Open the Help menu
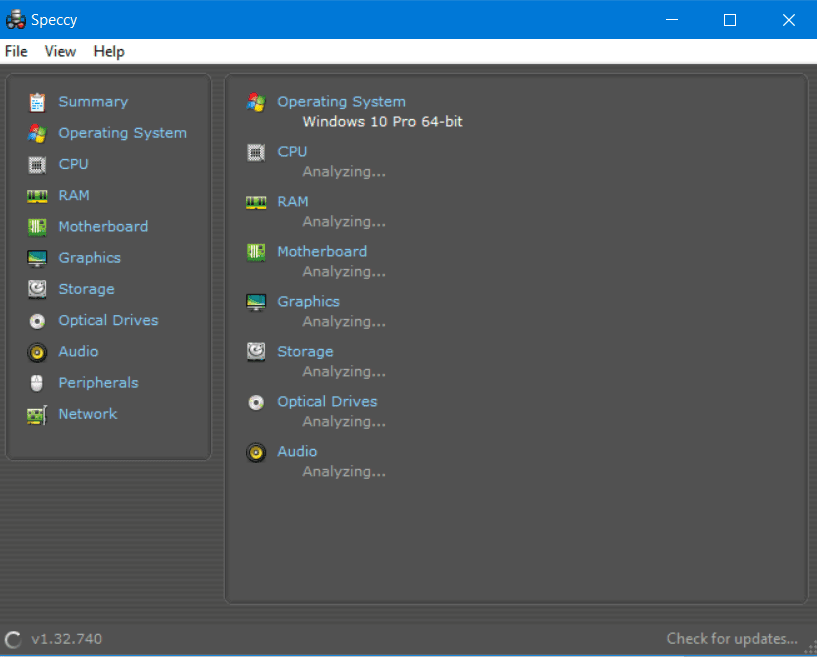Screen dimensions: 817x657 [109, 51]
